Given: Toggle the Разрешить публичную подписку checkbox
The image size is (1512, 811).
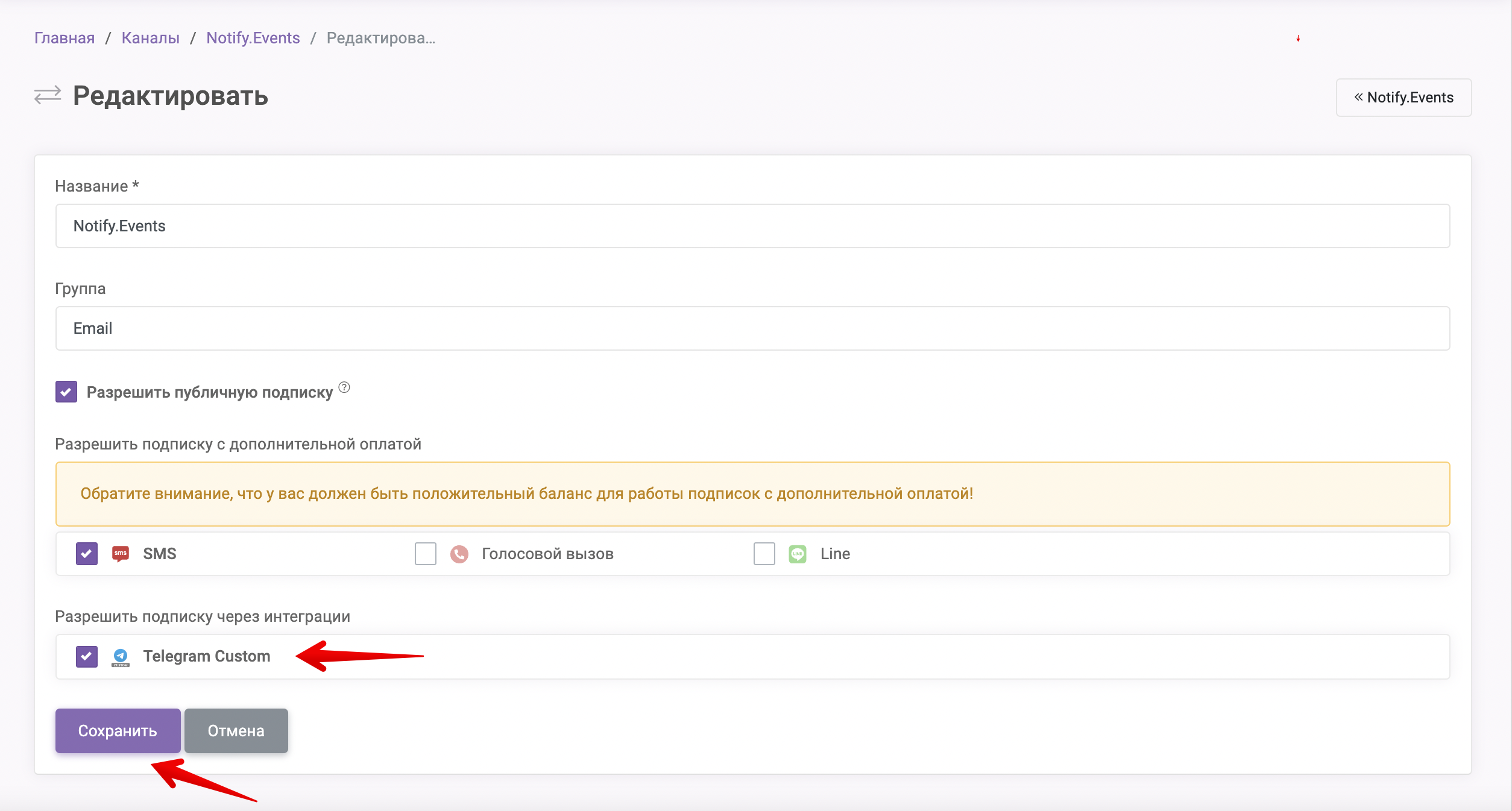Looking at the screenshot, I should (x=66, y=391).
